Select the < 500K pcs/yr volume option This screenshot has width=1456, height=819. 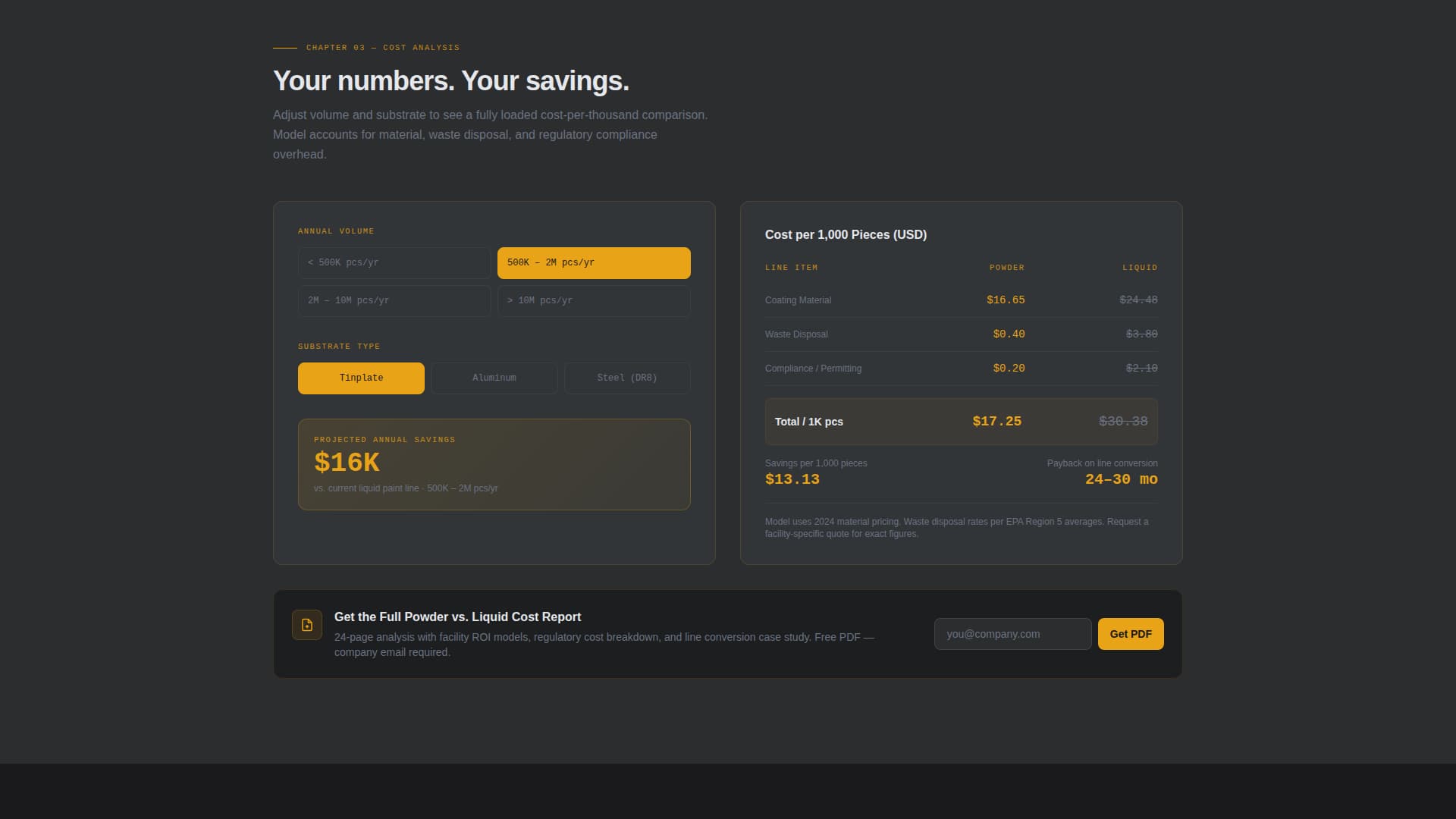click(x=394, y=262)
